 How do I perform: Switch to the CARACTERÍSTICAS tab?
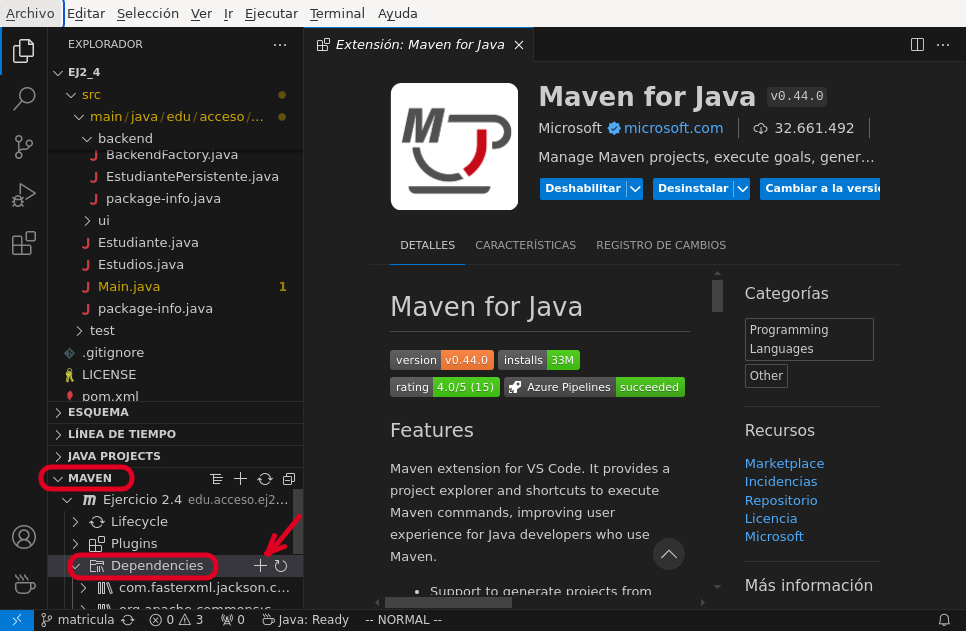click(526, 245)
